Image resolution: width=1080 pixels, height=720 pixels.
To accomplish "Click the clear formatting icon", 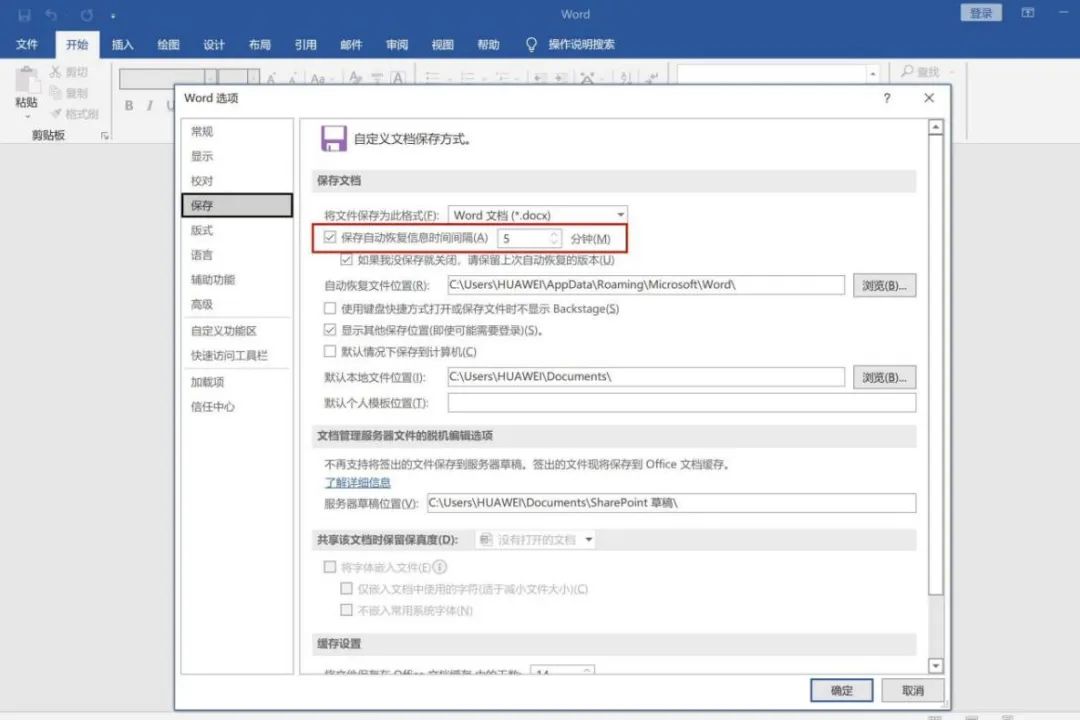I will (x=355, y=78).
